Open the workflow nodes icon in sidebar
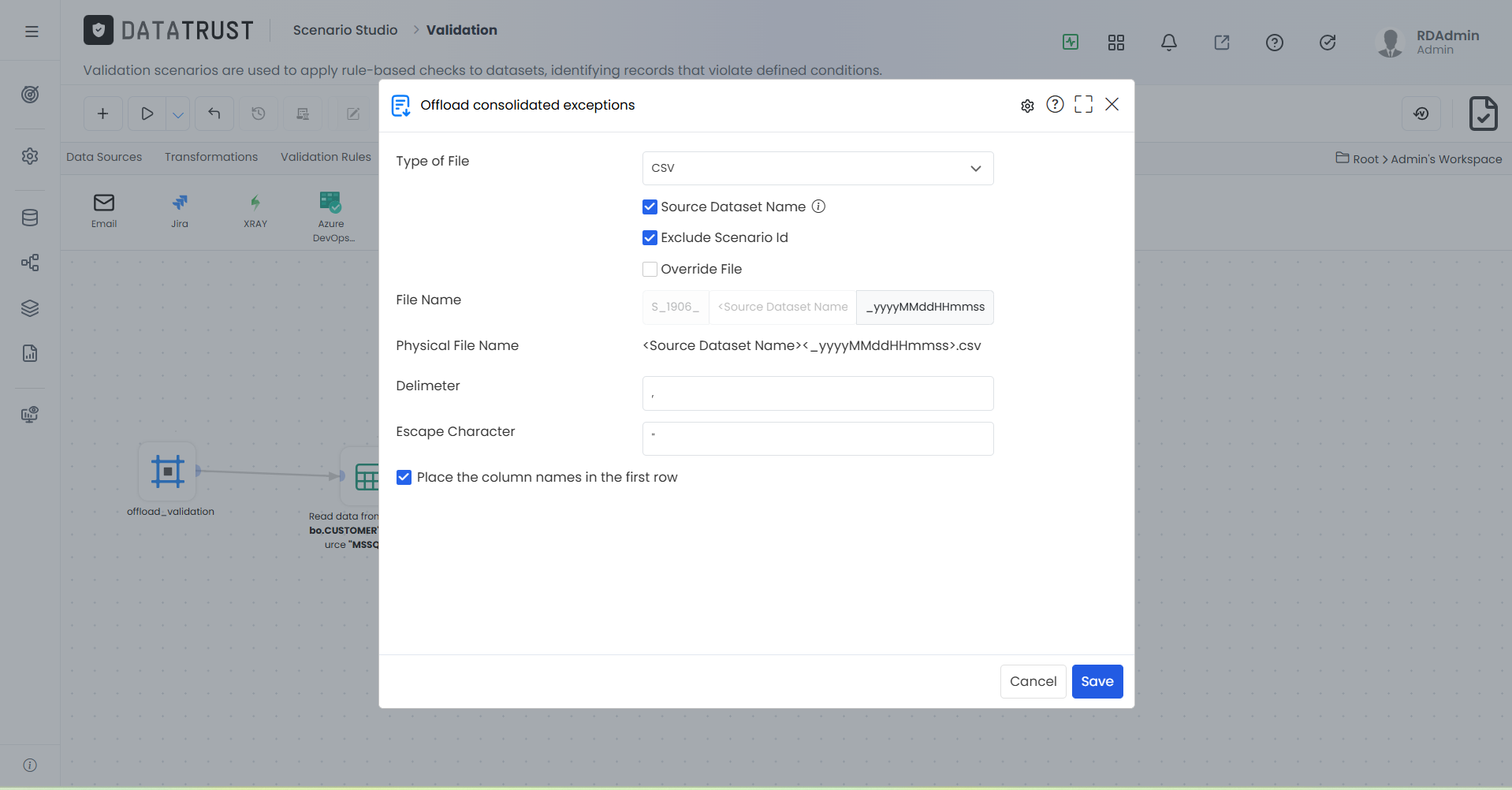The height and width of the screenshot is (790, 1512). click(30, 263)
